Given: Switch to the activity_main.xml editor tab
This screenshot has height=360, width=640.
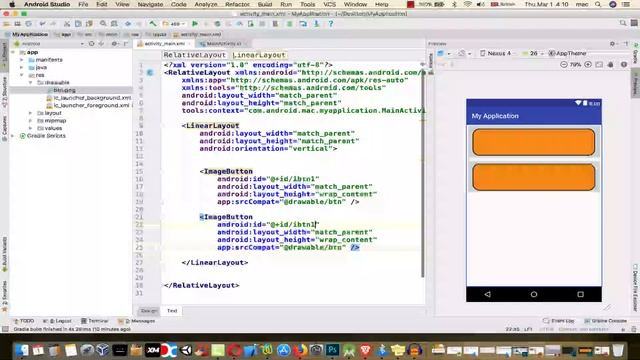Looking at the screenshot, I should click(x=164, y=44).
